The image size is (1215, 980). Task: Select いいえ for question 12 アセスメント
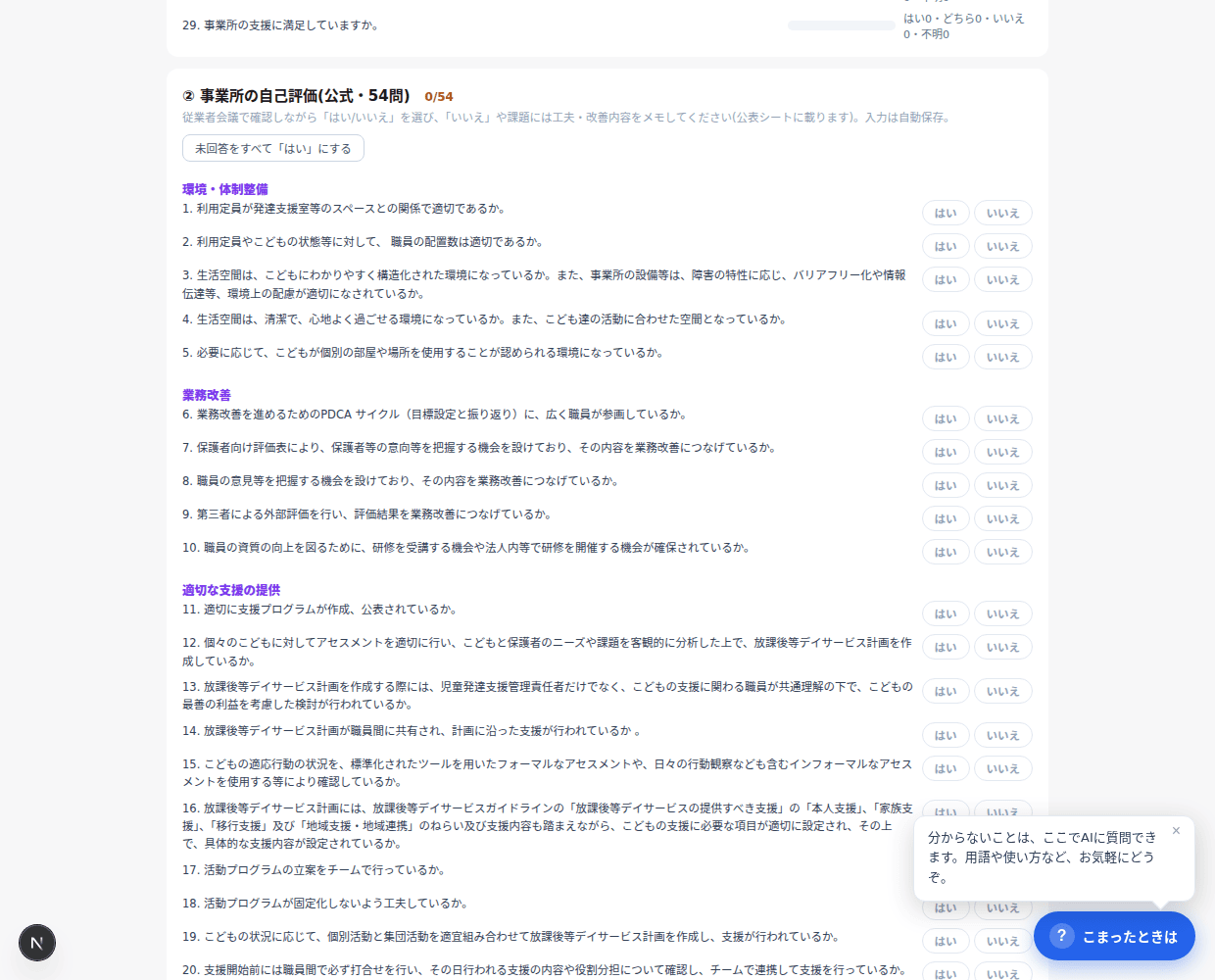1002,647
